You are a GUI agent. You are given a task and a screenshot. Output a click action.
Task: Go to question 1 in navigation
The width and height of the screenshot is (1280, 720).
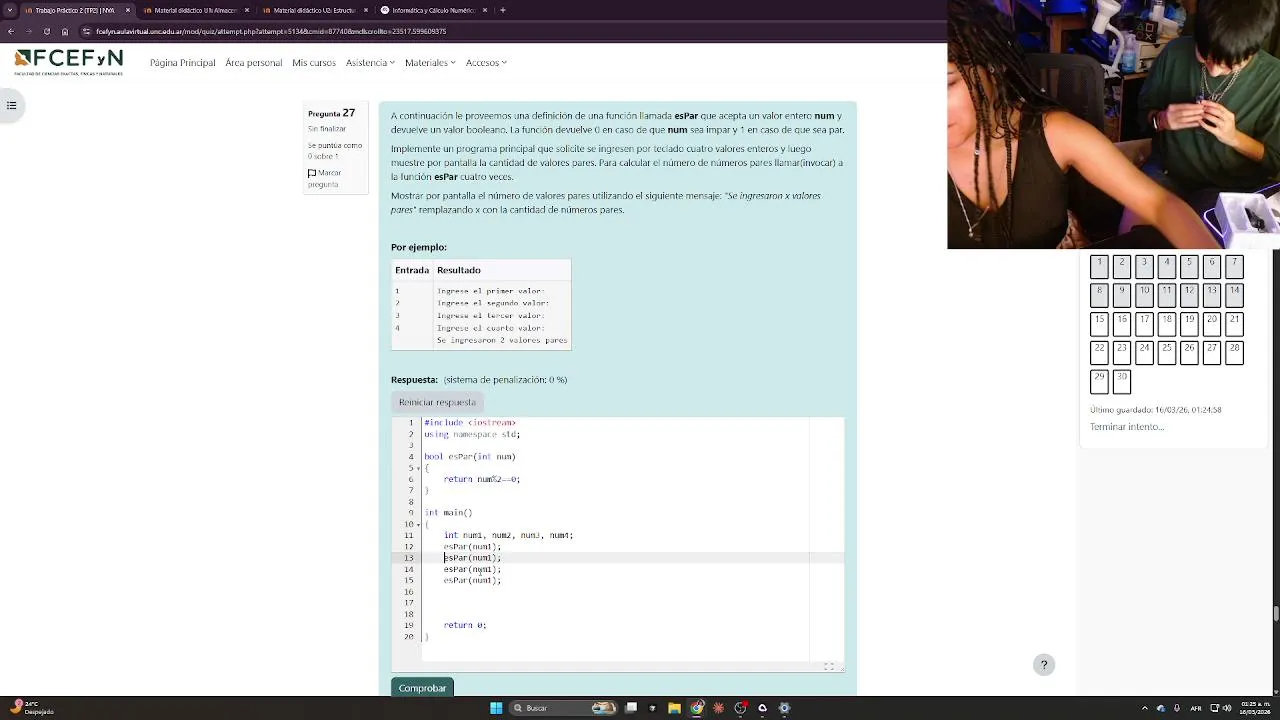[x=1099, y=266]
